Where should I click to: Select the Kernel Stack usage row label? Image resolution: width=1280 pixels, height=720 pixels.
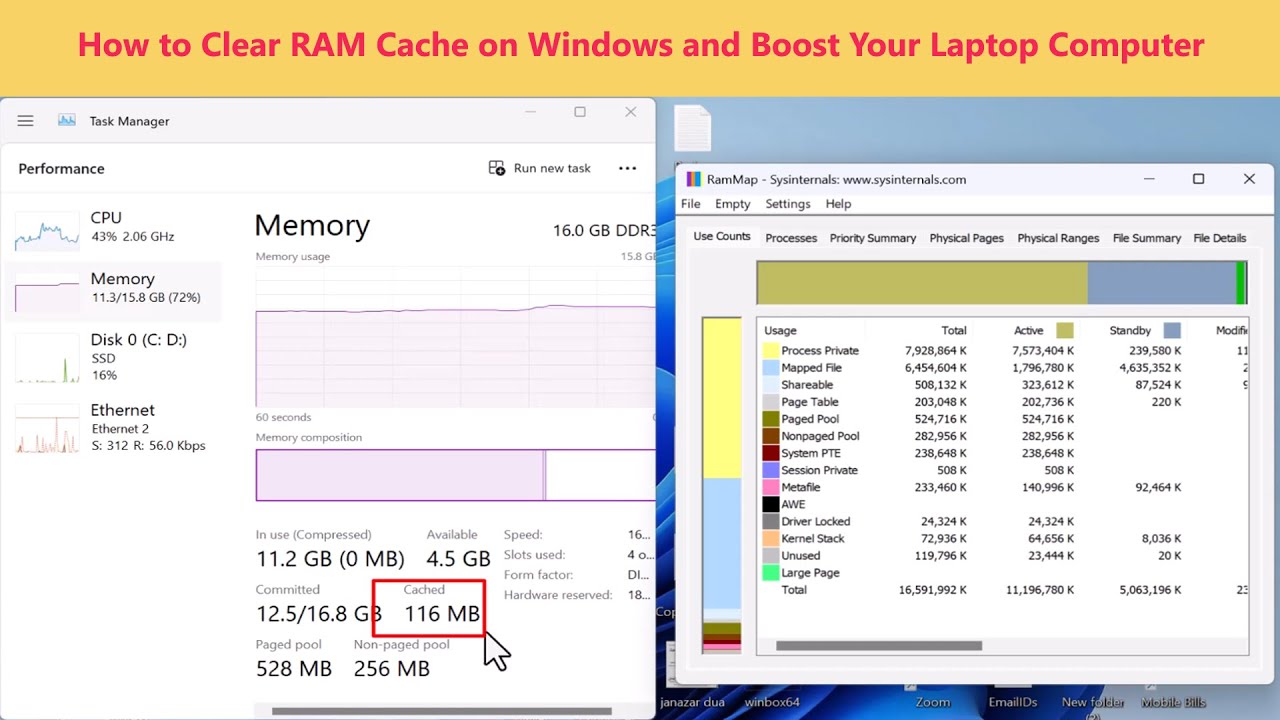[812, 538]
